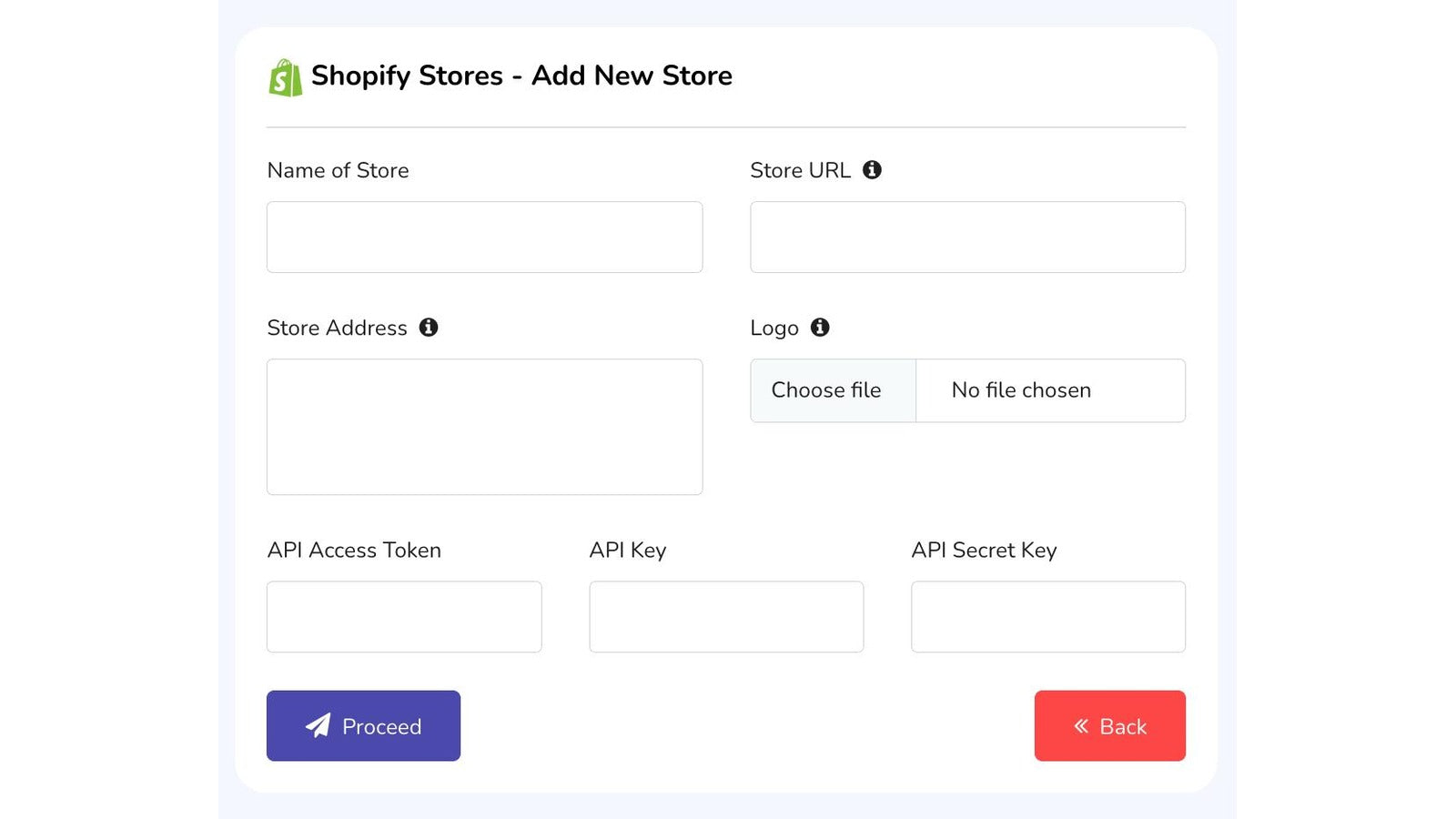
Task: Click the 'API Access Token' label
Action: click(354, 550)
